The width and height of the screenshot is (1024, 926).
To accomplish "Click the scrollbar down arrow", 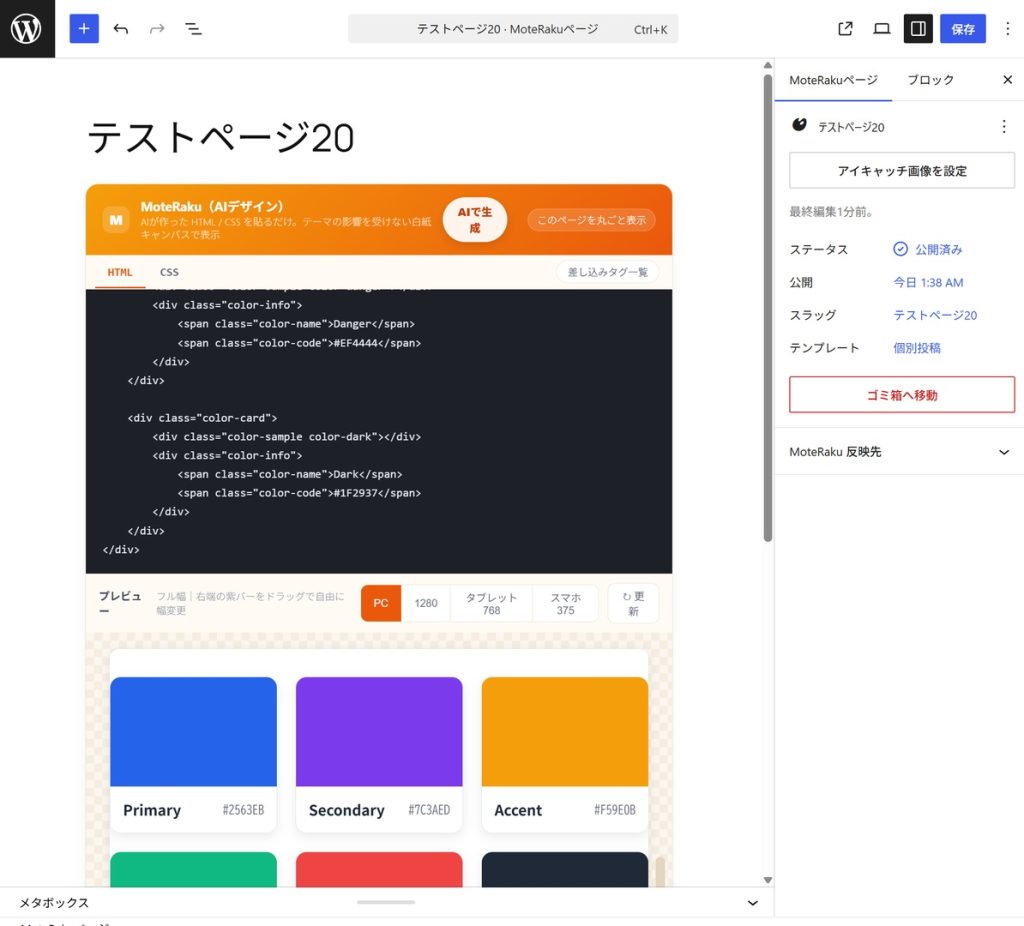I will (767, 880).
